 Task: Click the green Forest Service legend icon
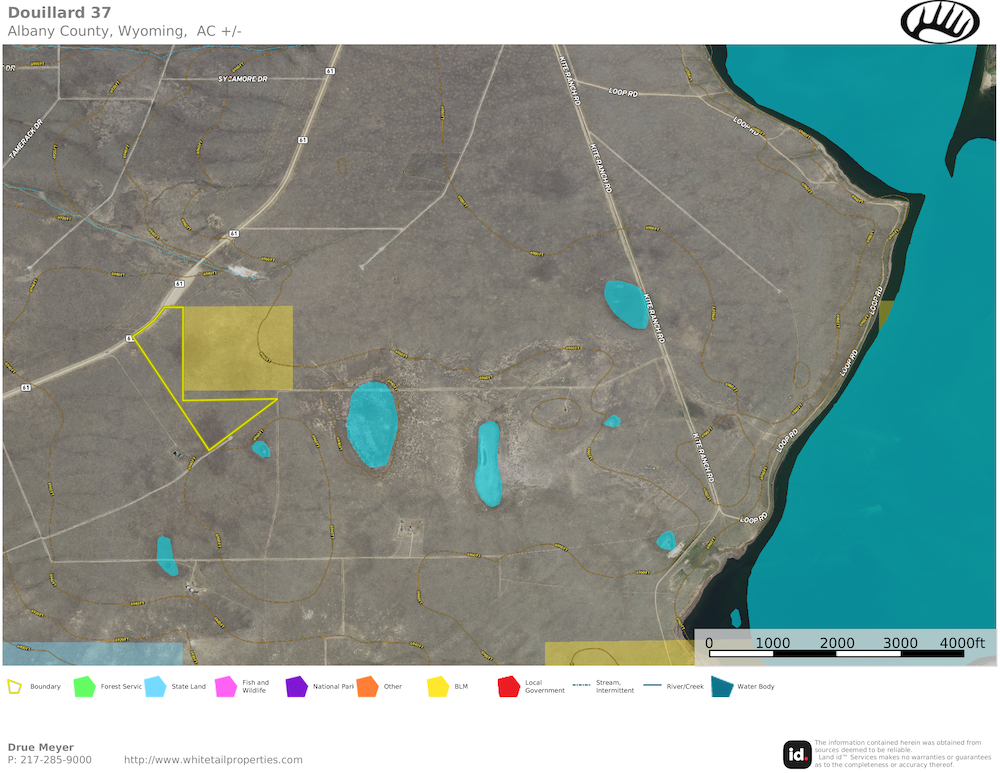pos(84,687)
